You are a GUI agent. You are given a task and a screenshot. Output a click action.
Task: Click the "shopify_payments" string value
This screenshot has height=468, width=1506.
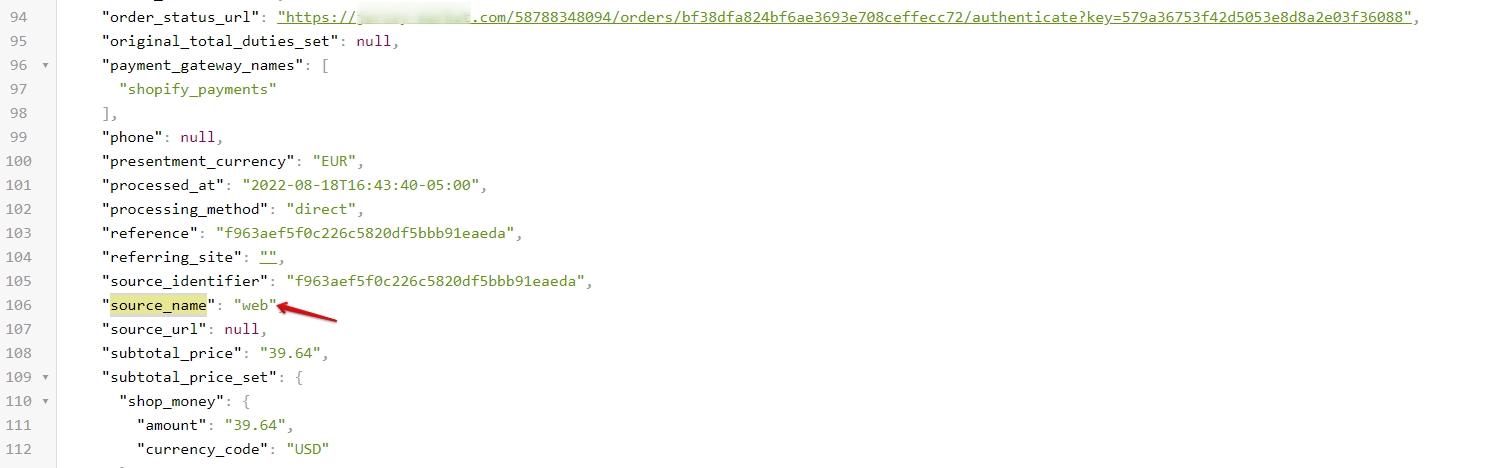(x=197, y=89)
